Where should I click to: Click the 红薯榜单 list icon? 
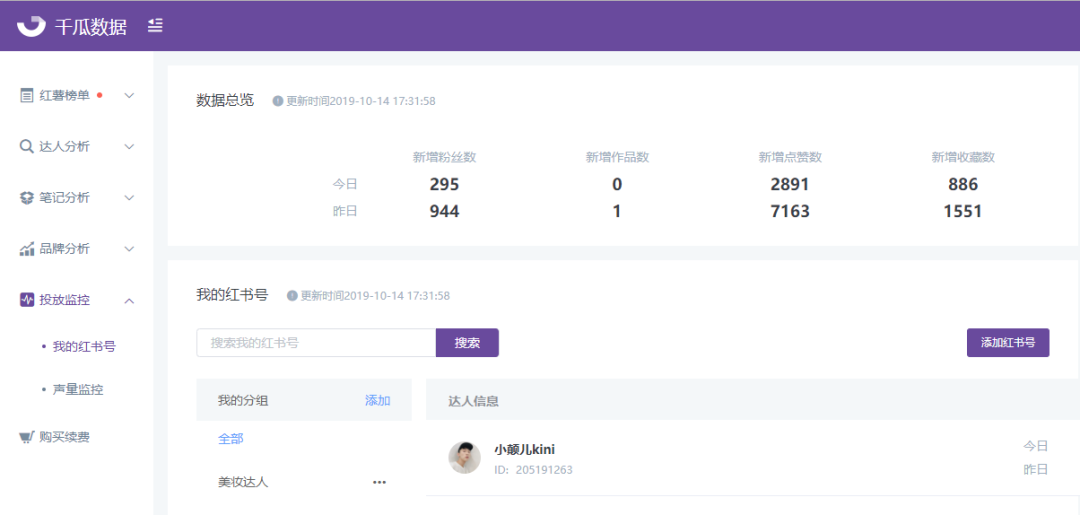coord(27,96)
